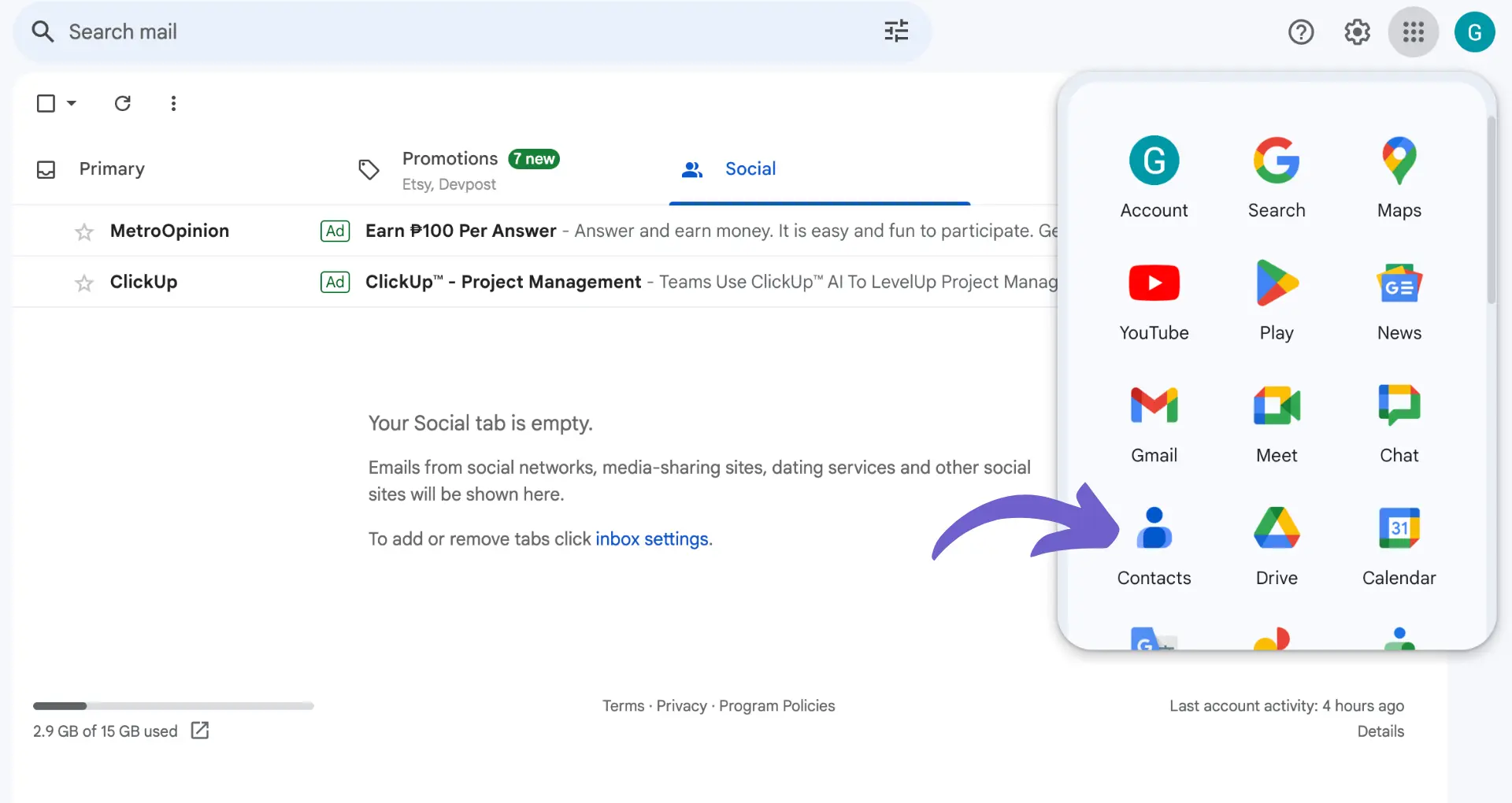Show search options filter icon
This screenshot has height=803, width=1512.
(896, 31)
